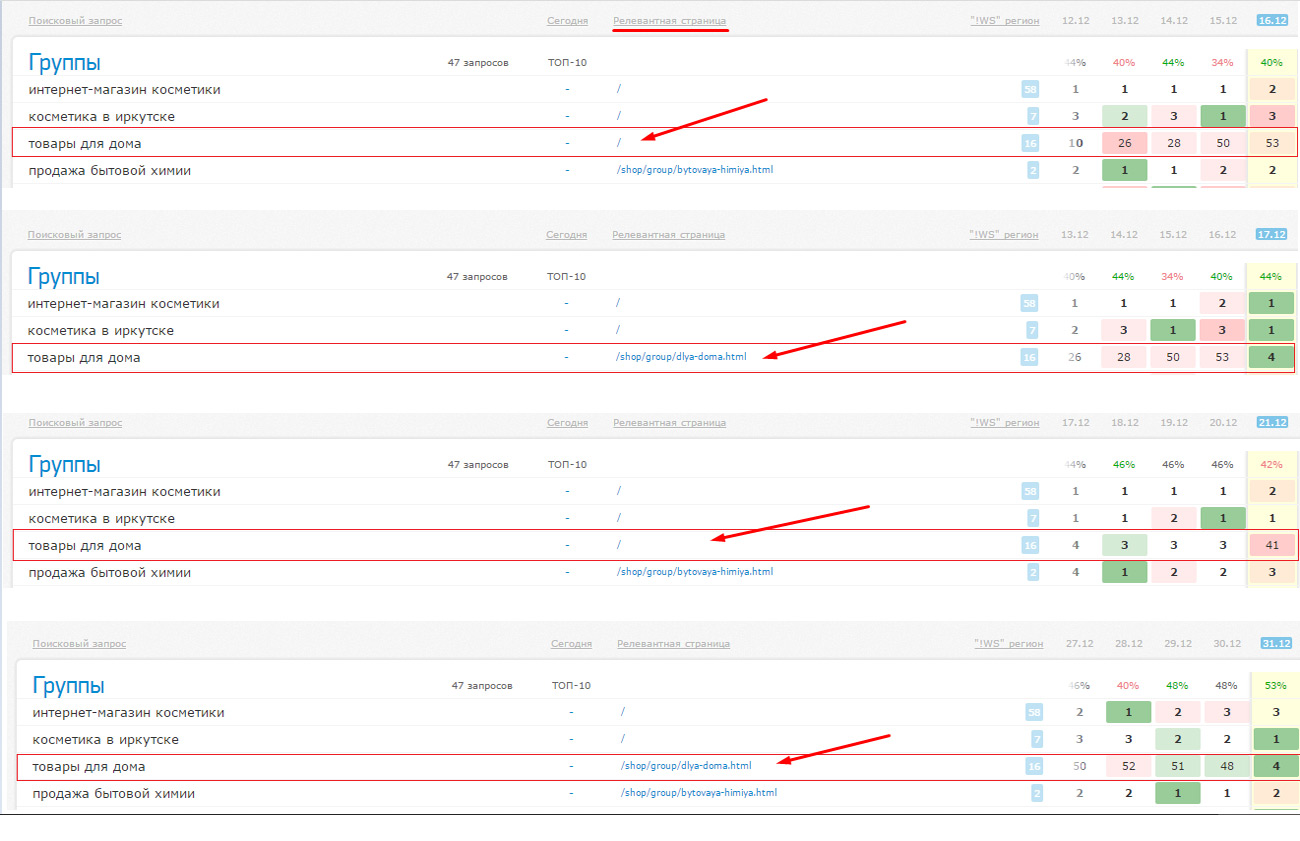This screenshot has height=841, width=1300.
Task: Open dlya-doma.html link in the 17.12 report
Action: pos(681,357)
